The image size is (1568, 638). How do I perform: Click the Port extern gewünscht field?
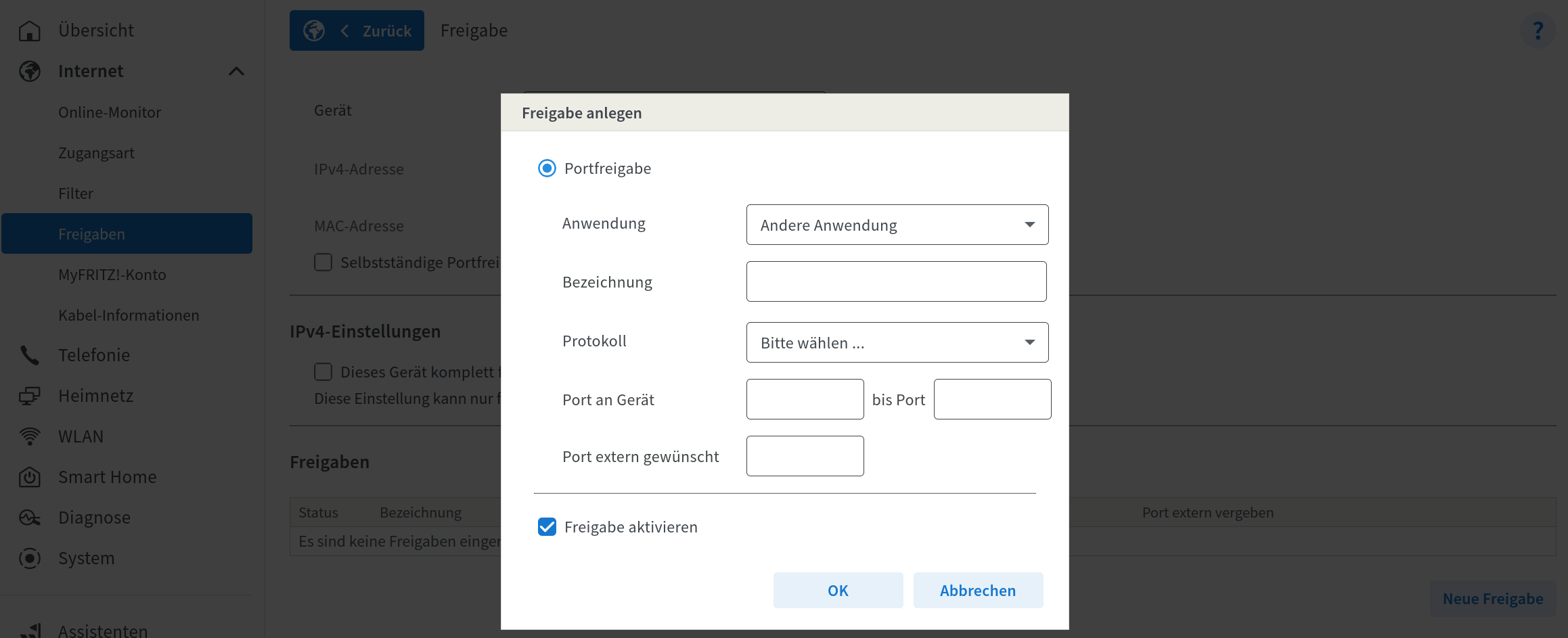[805, 456]
